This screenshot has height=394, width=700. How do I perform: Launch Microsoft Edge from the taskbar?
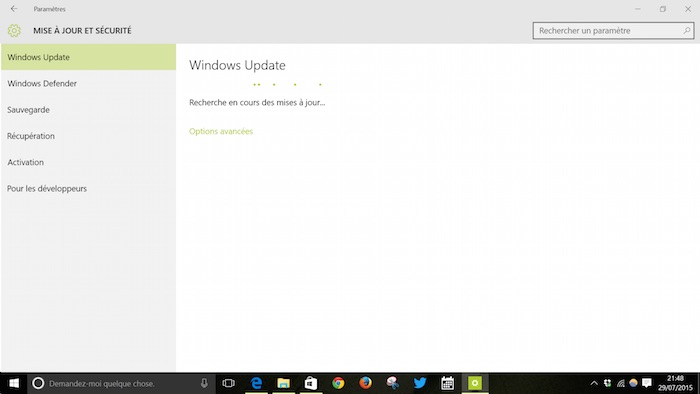[256, 383]
